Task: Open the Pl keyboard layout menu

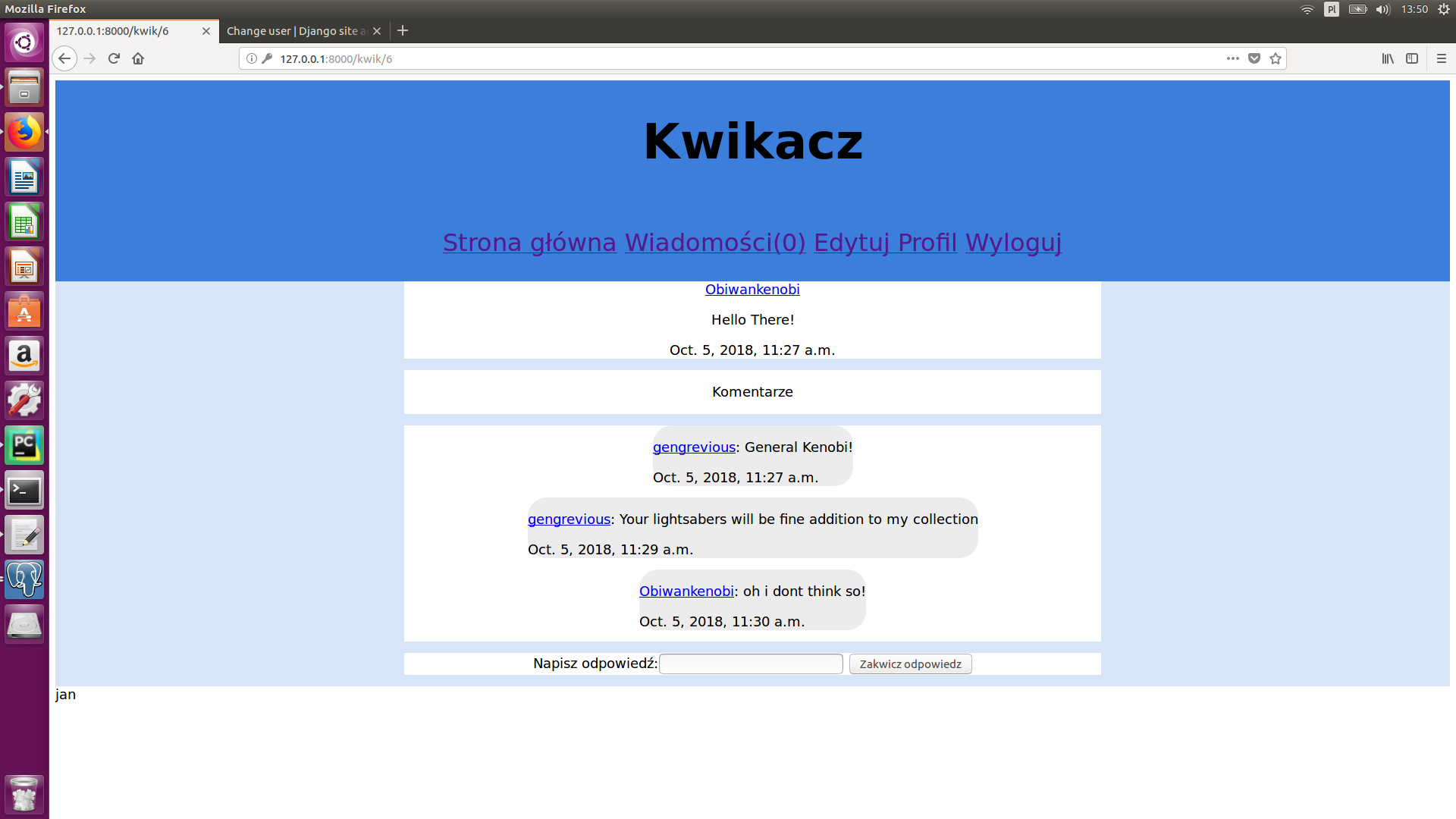Action: point(1332,9)
